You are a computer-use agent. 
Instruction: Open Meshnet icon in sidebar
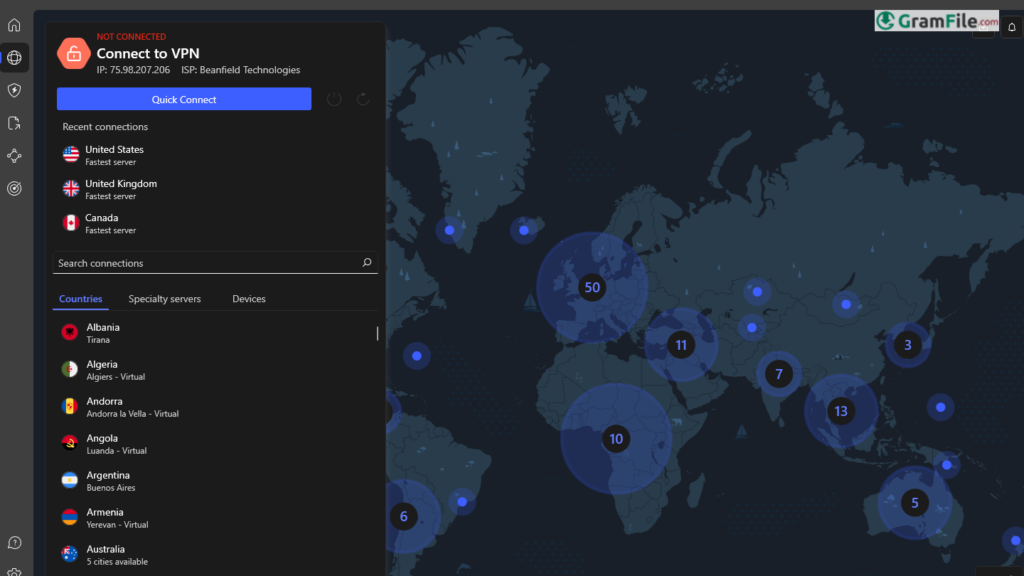click(14, 155)
